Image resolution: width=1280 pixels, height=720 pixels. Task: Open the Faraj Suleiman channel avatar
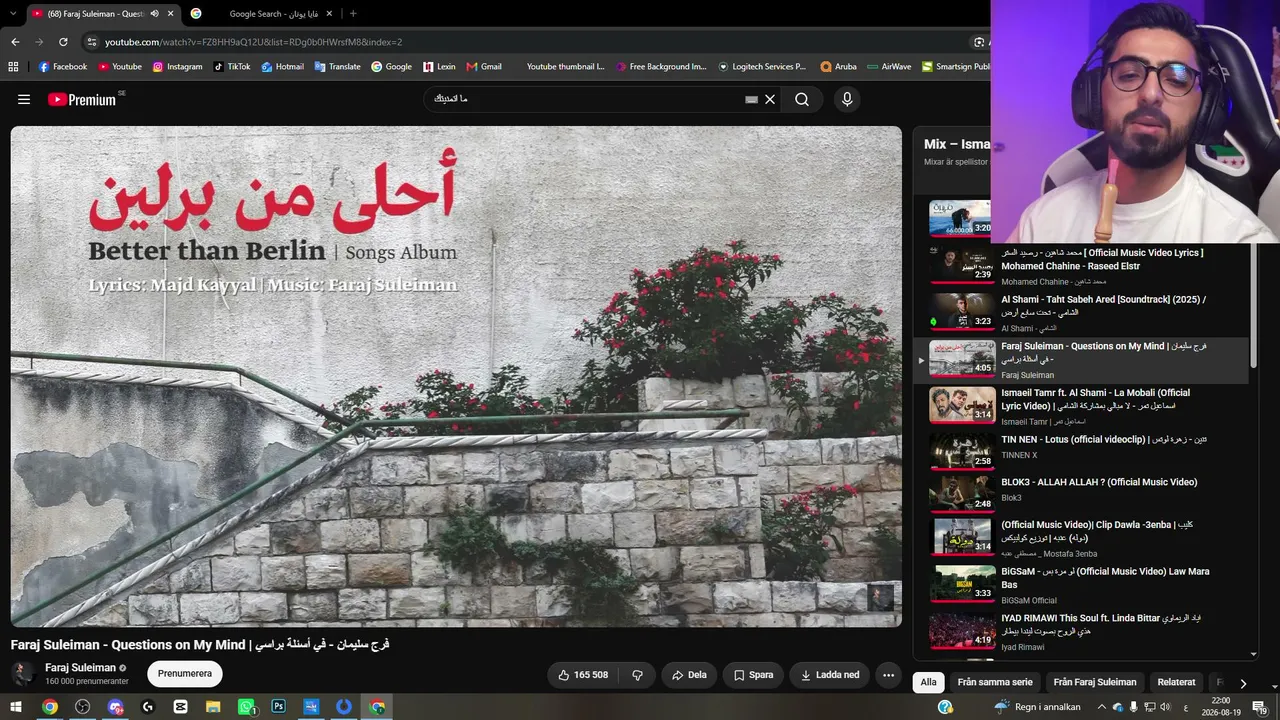[24, 673]
